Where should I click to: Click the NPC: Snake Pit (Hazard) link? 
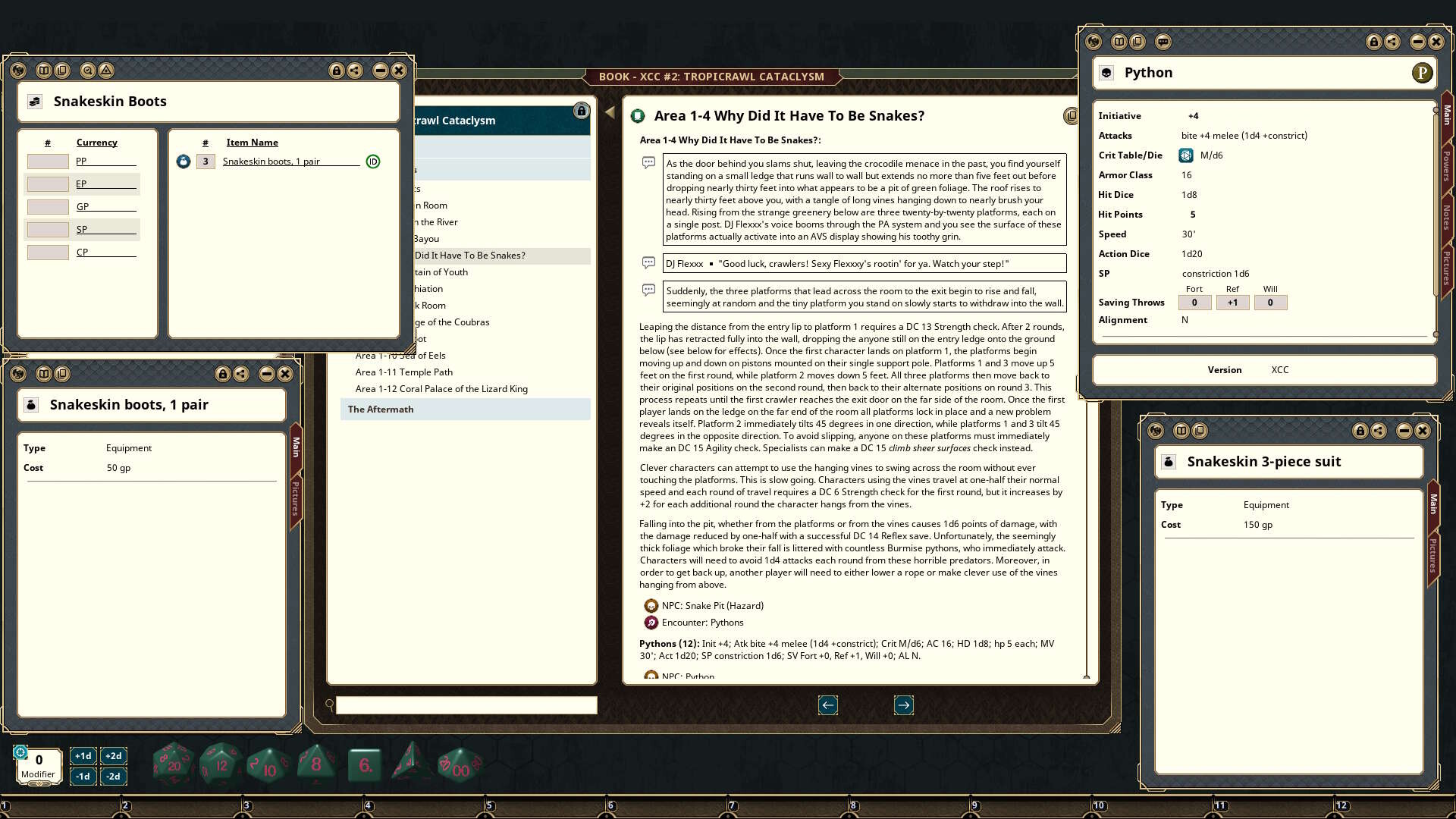(713, 605)
